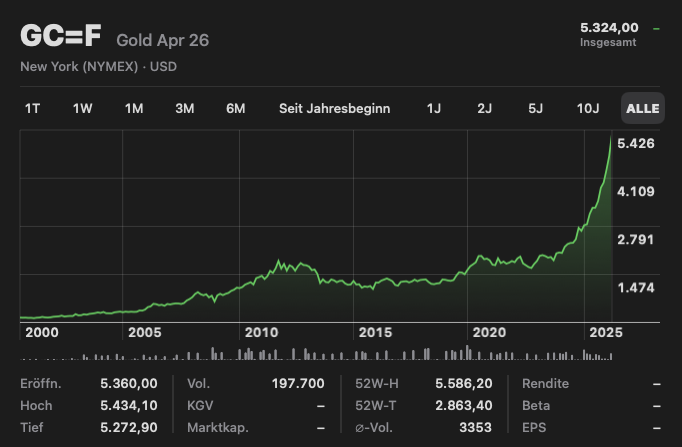The height and width of the screenshot is (447, 682).
Task: Click the Hoch value 5.434,10
Action: point(129,406)
